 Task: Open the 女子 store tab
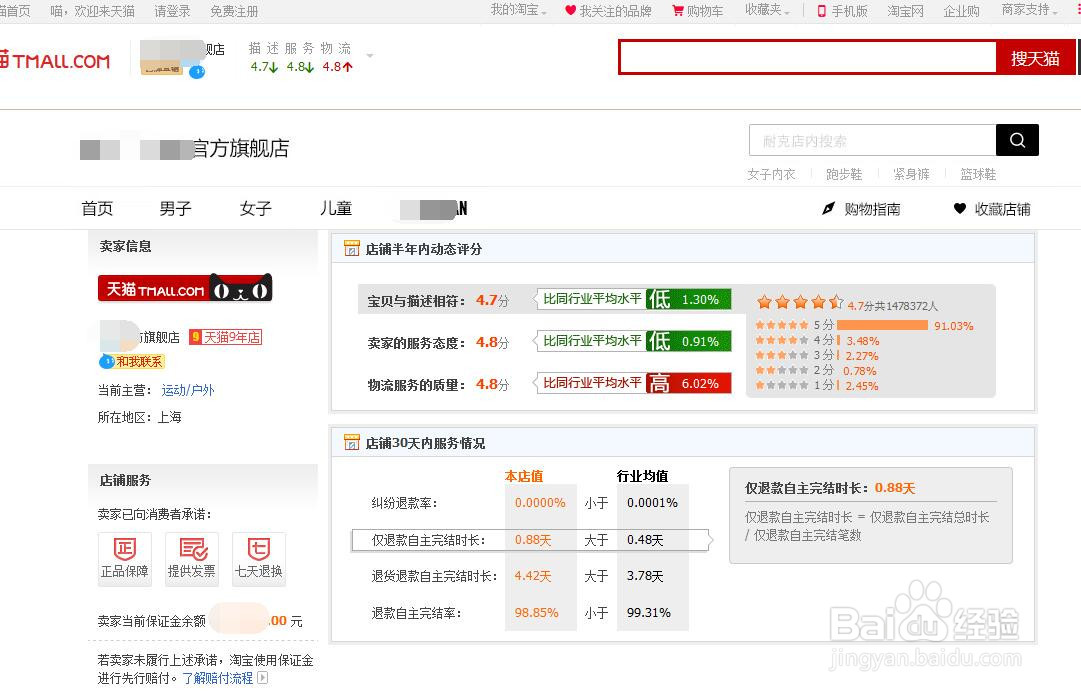[x=256, y=208]
